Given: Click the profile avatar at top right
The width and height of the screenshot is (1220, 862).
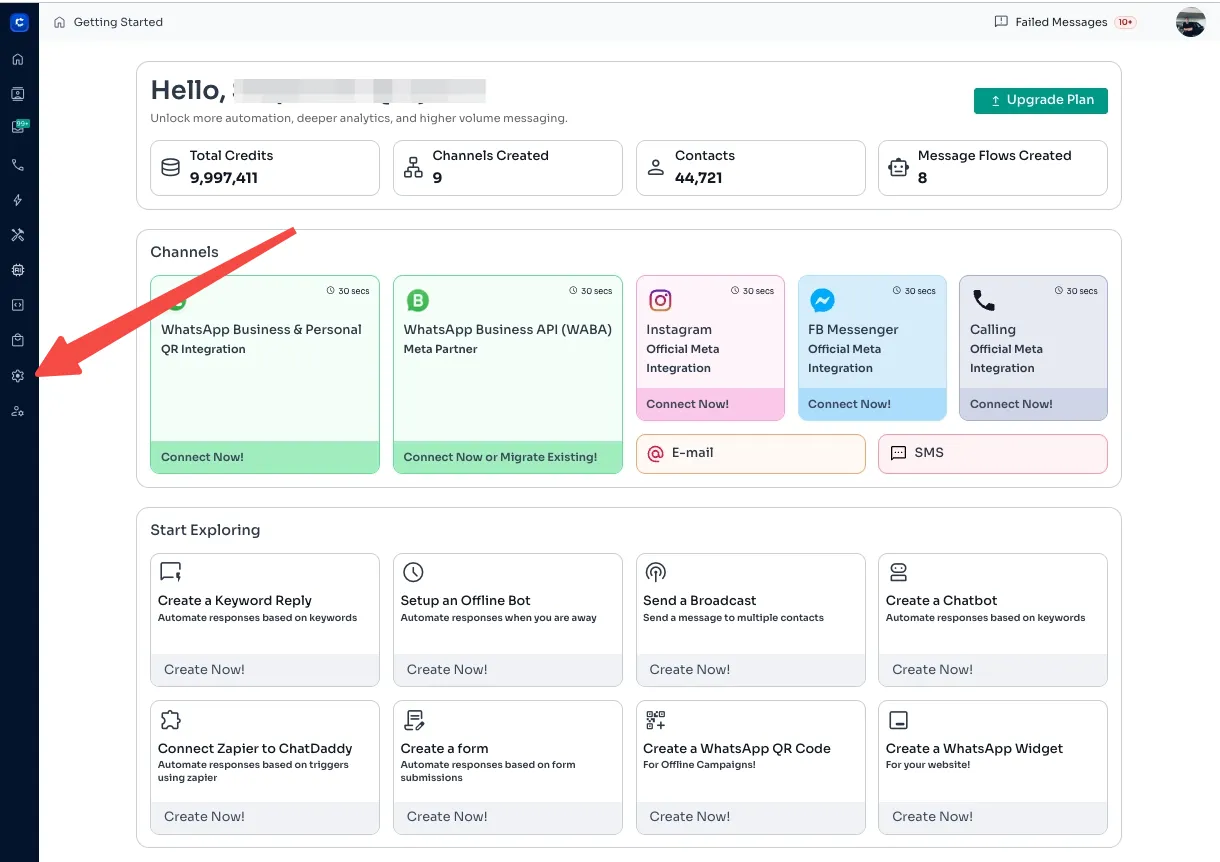Looking at the screenshot, I should coord(1190,22).
